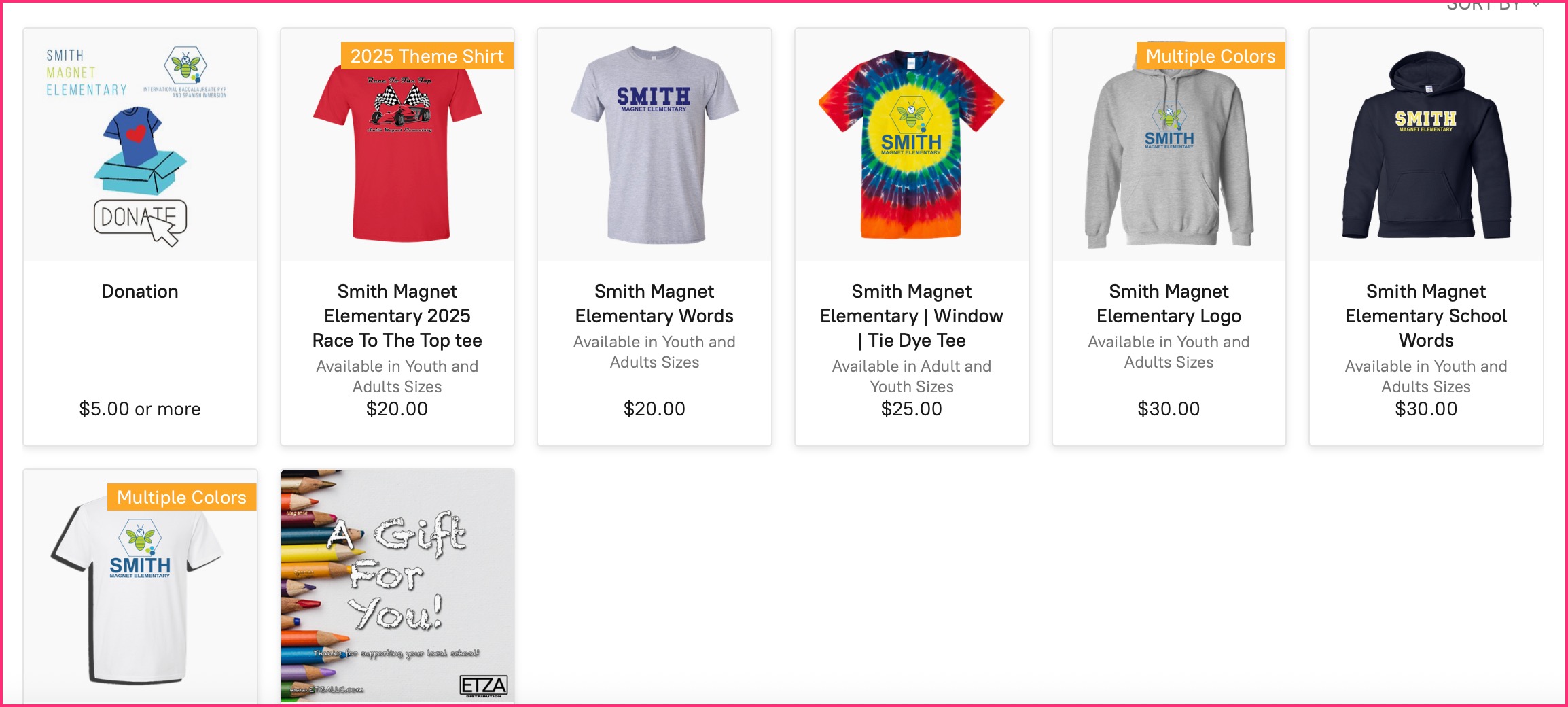Click the gray Smith Words t-shirt image

coord(654,145)
